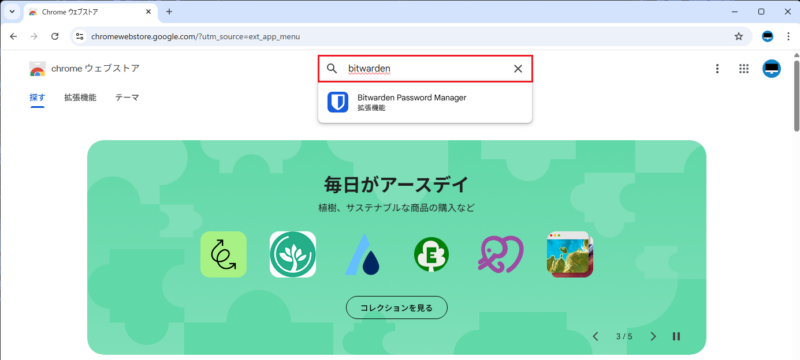Click the 毎日がアースデイ banner heading
Image resolution: width=800 pixels, height=360 pixels.
coord(396,185)
